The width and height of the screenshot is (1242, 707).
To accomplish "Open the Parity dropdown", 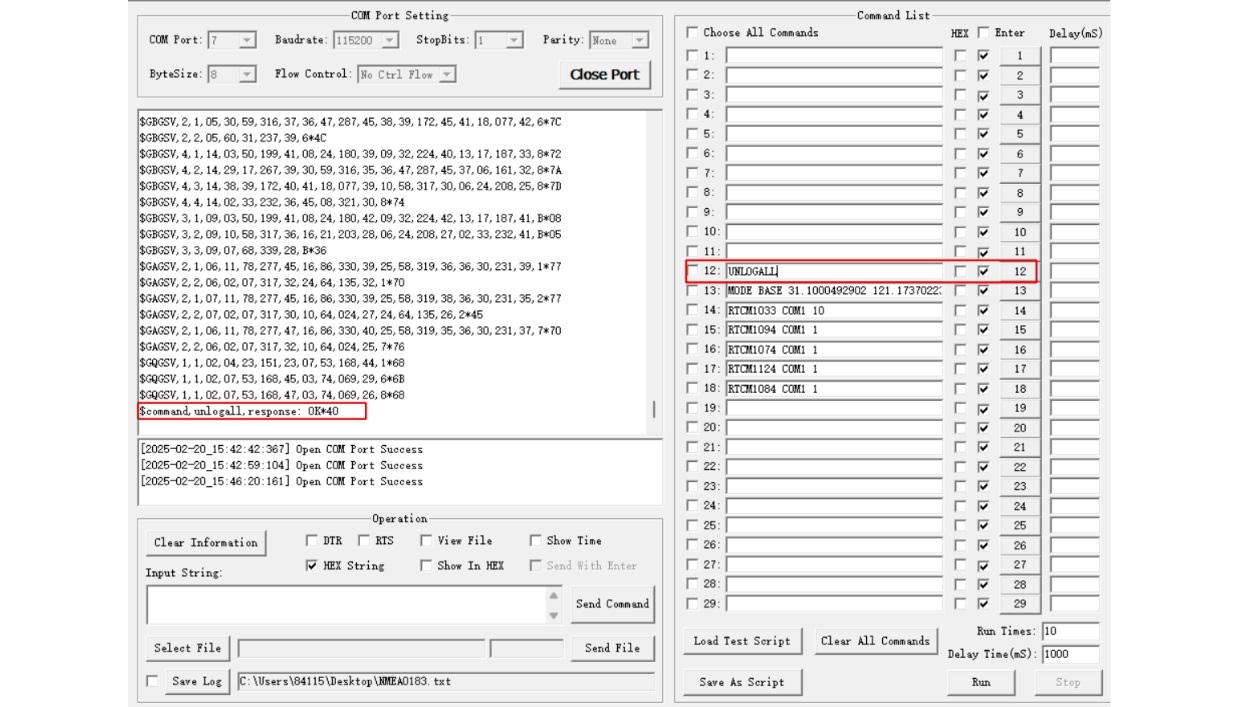I will tap(639, 41).
